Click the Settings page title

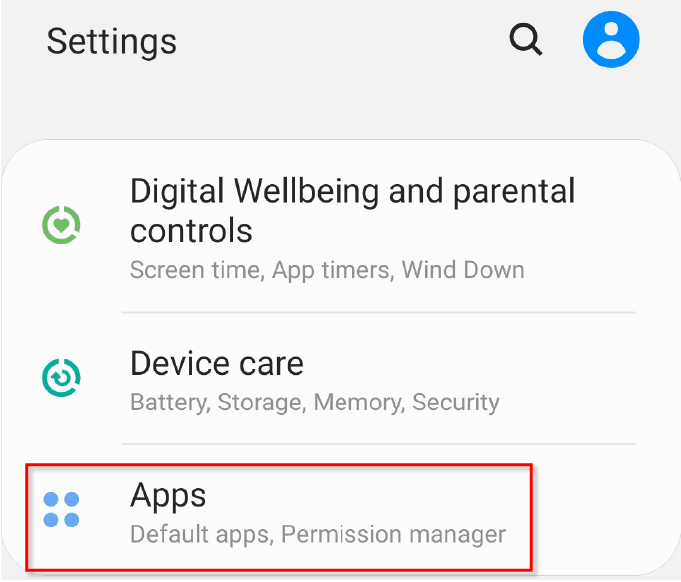(112, 41)
